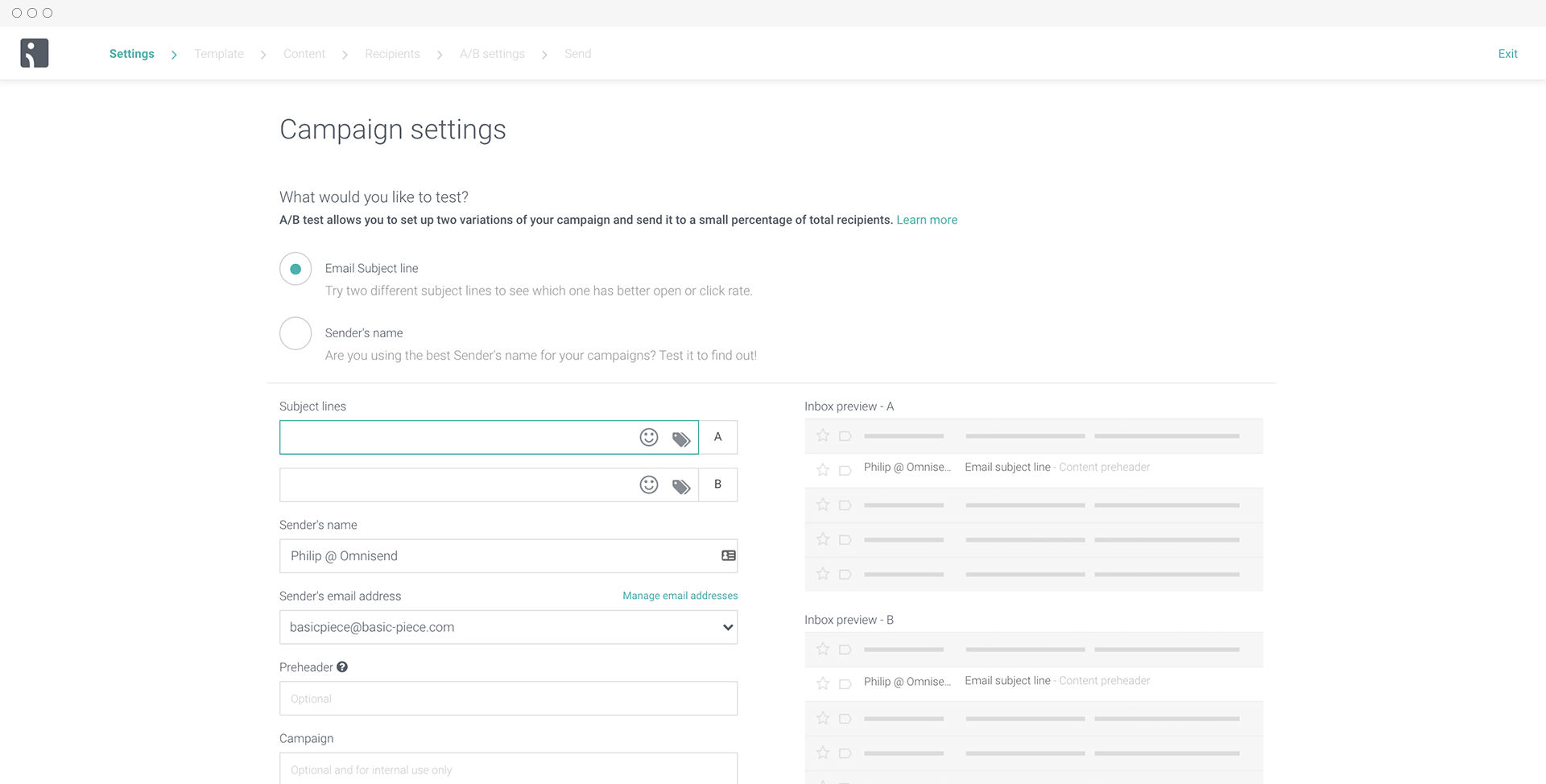Open personalization tags for subject line B

coord(681,486)
